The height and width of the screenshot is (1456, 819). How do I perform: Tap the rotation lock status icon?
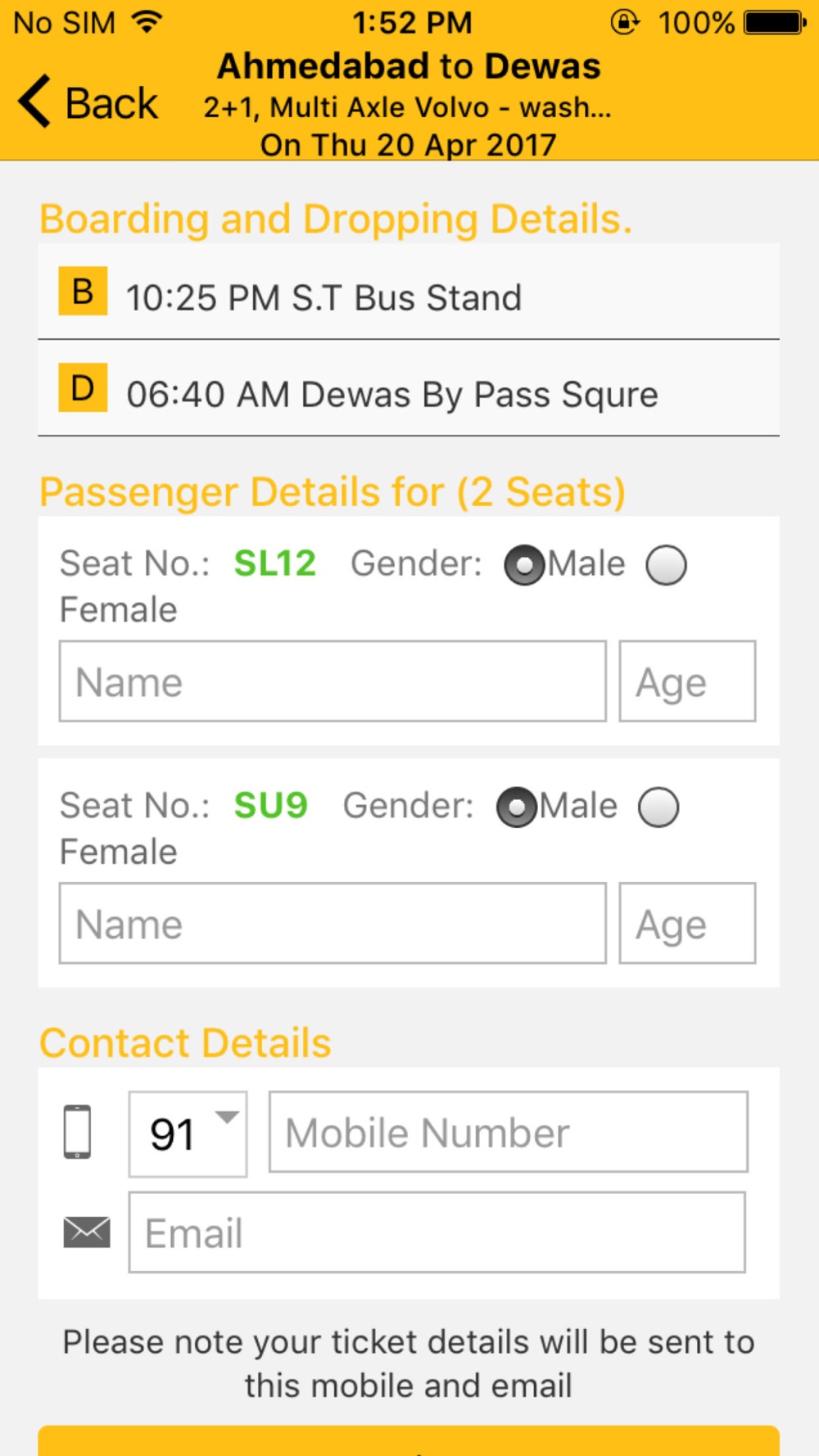coord(624,22)
